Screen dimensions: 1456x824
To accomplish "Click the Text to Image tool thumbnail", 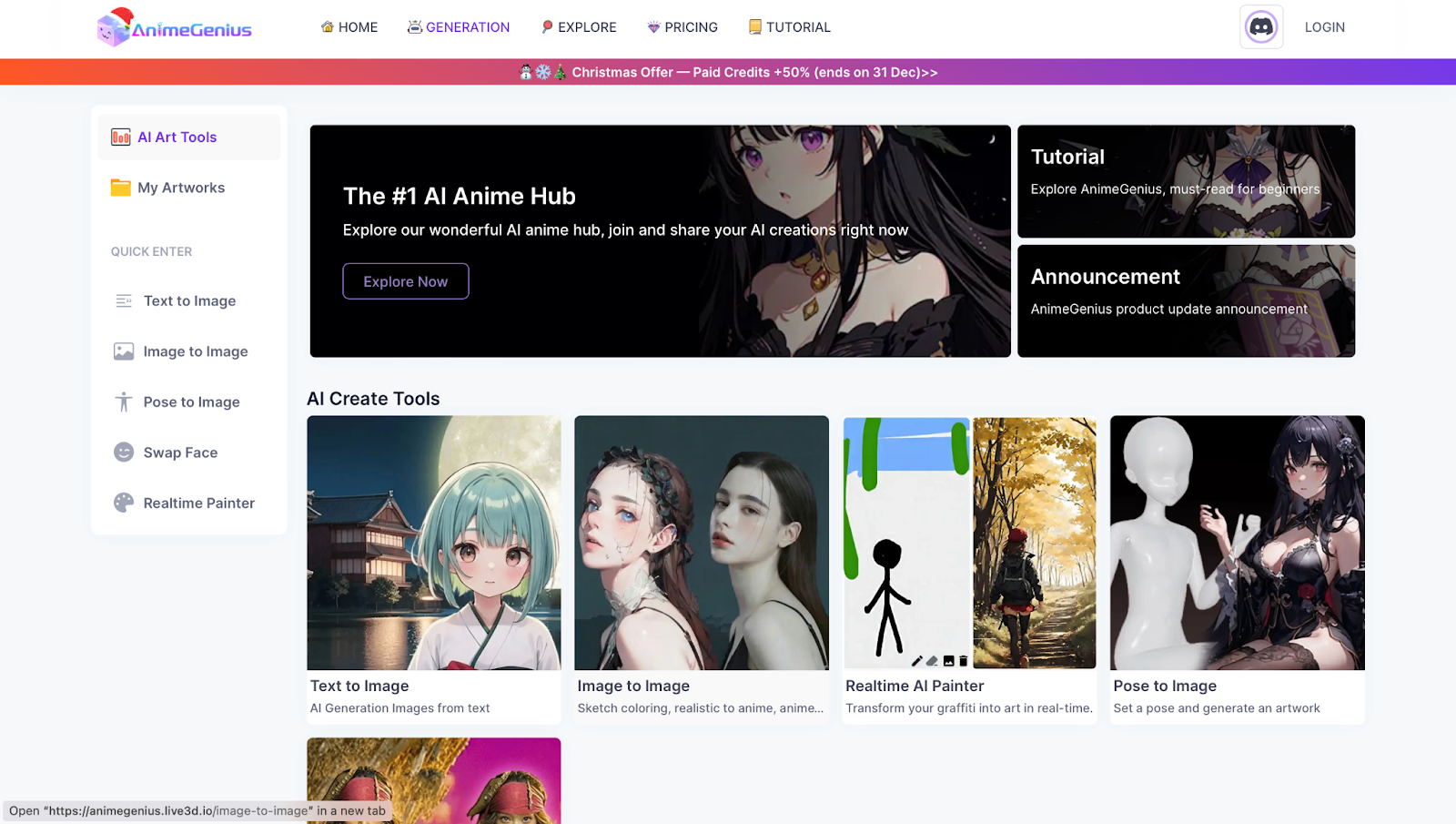I will coord(434,543).
